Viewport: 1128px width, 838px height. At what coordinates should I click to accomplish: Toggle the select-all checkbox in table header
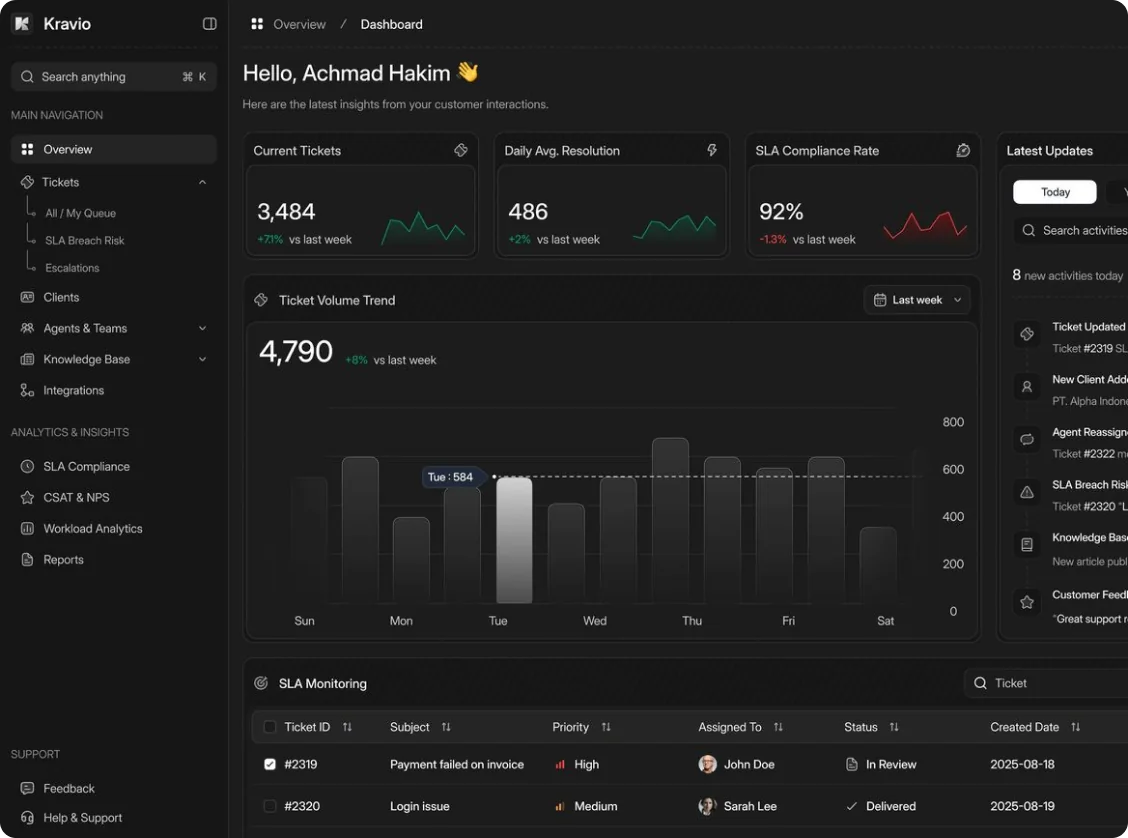pyautogui.click(x=270, y=727)
